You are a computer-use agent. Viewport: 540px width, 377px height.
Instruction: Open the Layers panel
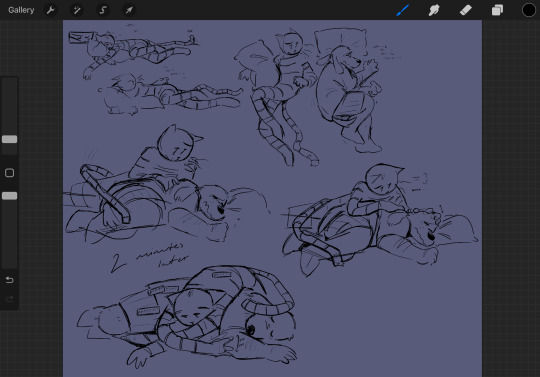point(497,10)
